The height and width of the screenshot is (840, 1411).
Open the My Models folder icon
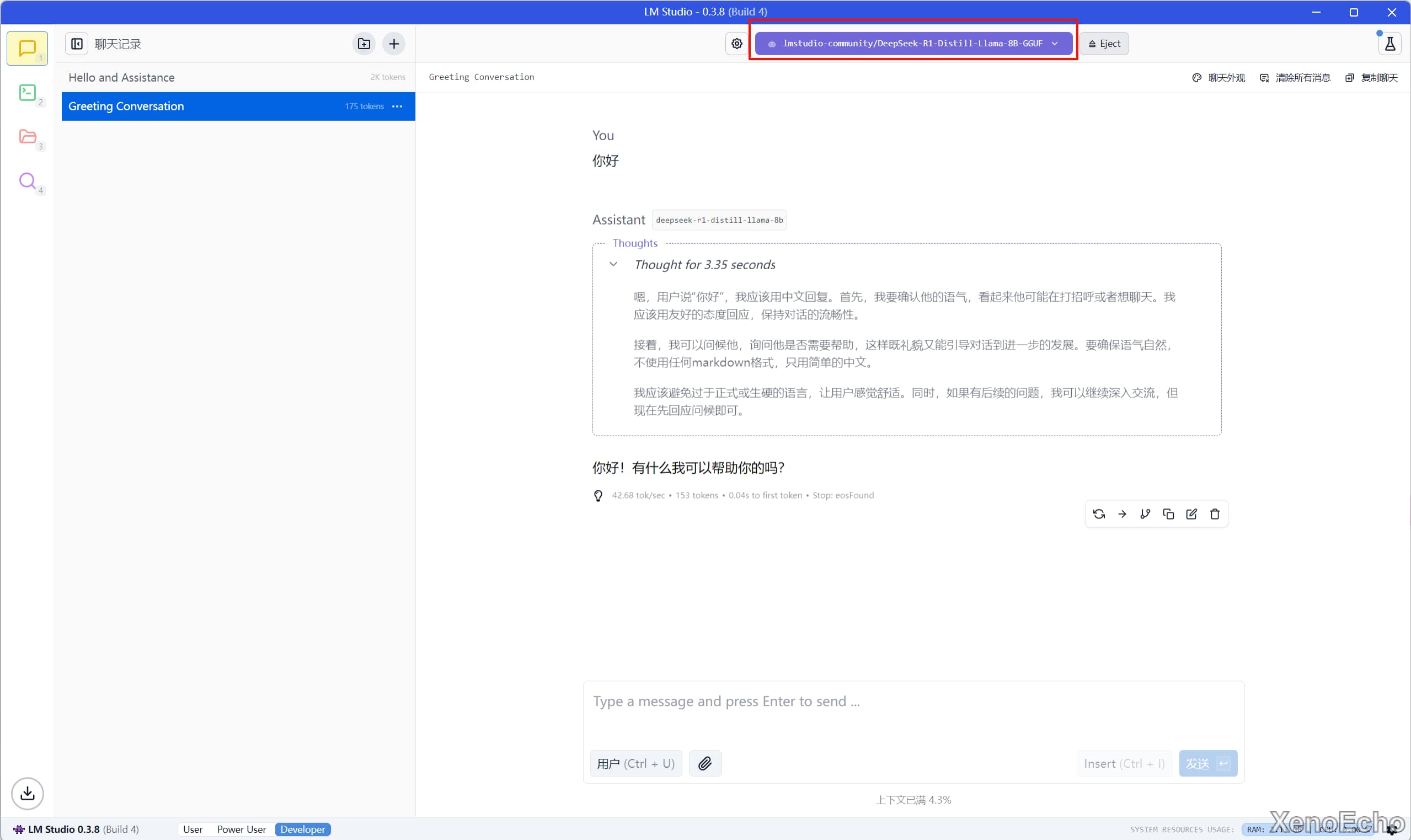point(27,136)
